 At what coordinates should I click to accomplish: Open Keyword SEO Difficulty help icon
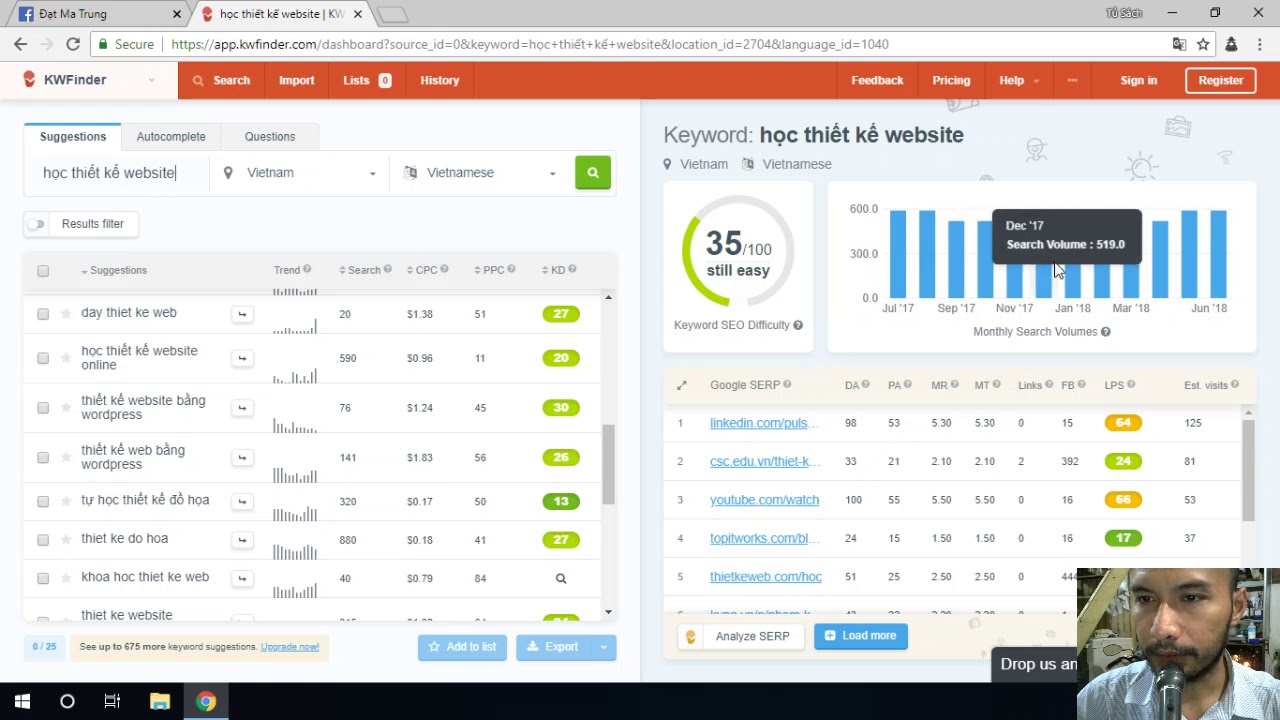click(x=798, y=325)
